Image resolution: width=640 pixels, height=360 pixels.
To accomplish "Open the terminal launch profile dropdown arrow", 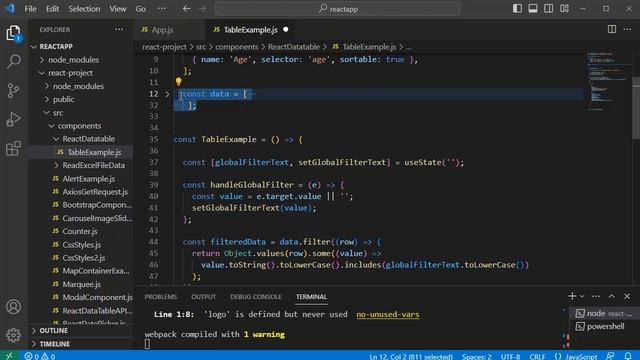I will 582,296.
